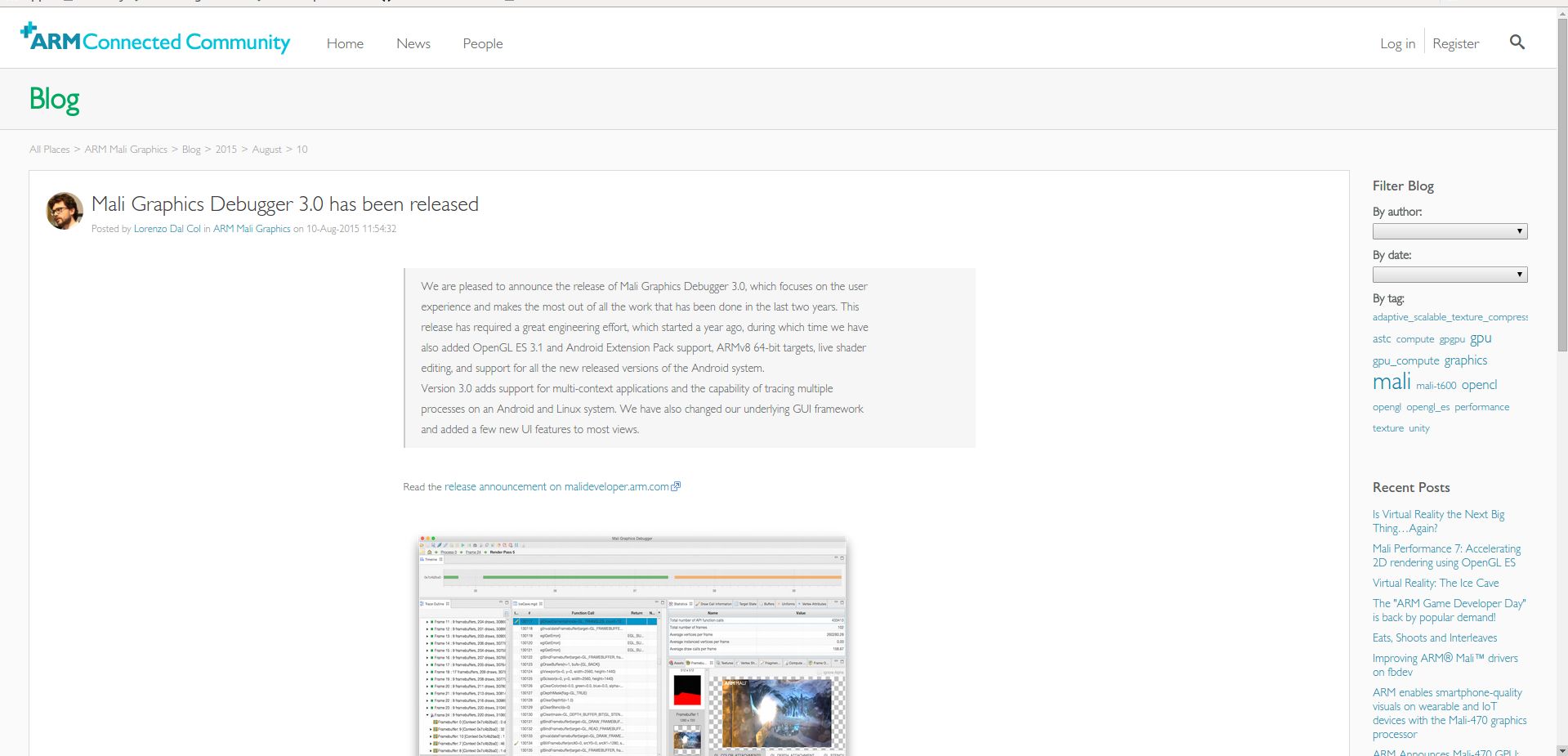The image size is (1568, 756).
Task: Filter by gpu_compute tag
Action: (1406, 360)
